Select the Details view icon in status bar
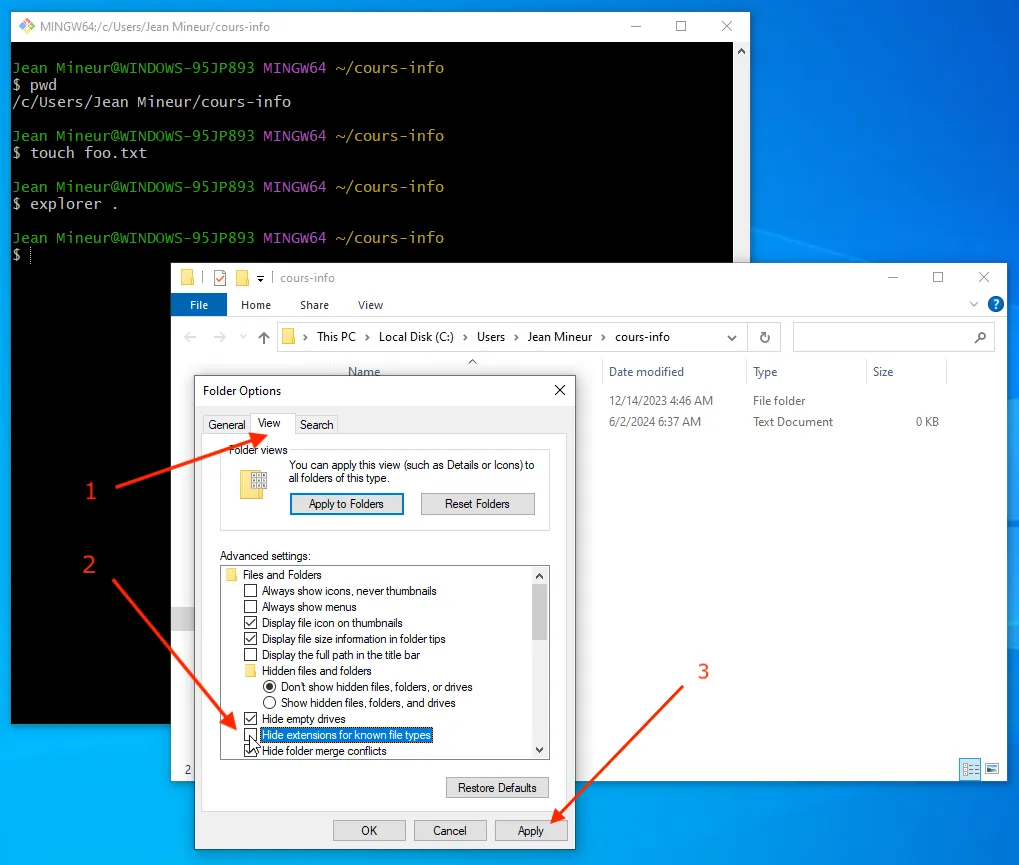The width and height of the screenshot is (1019, 865). pyautogui.click(x=970, y=769)
